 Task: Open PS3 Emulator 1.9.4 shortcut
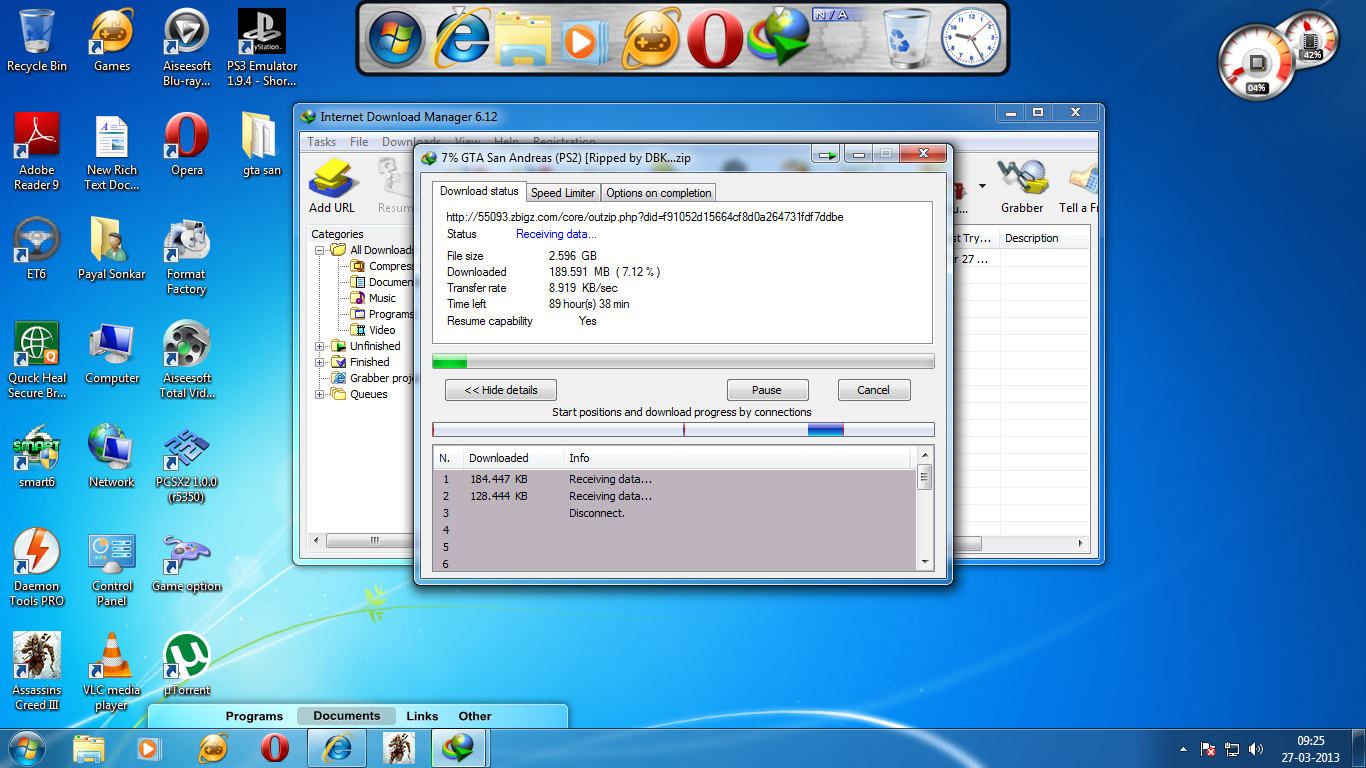click(262, 47)
